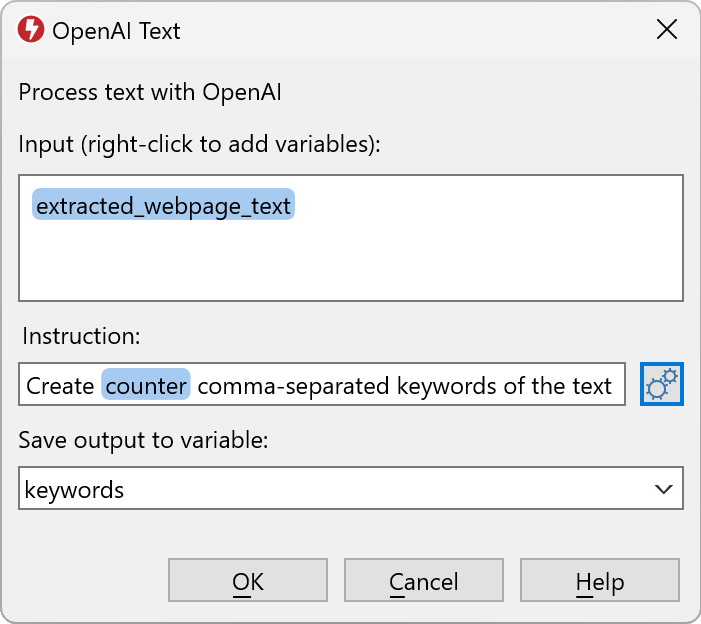This screenshot has width=701, height=624.
Task: Click the blank middle of the output variable box
Action: tap(380, 490)
